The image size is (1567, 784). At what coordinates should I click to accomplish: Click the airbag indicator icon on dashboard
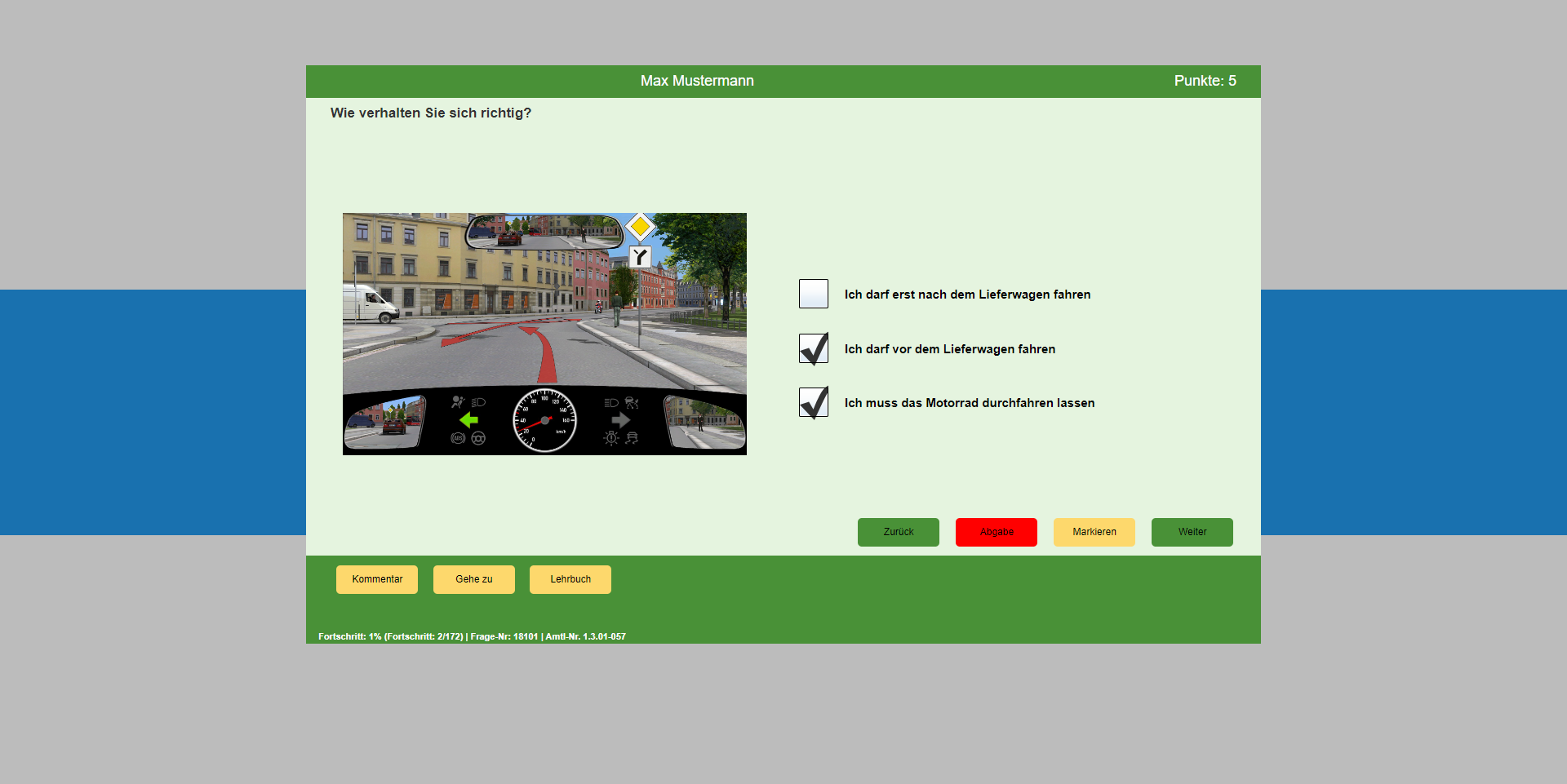click(x=458, y=402)
